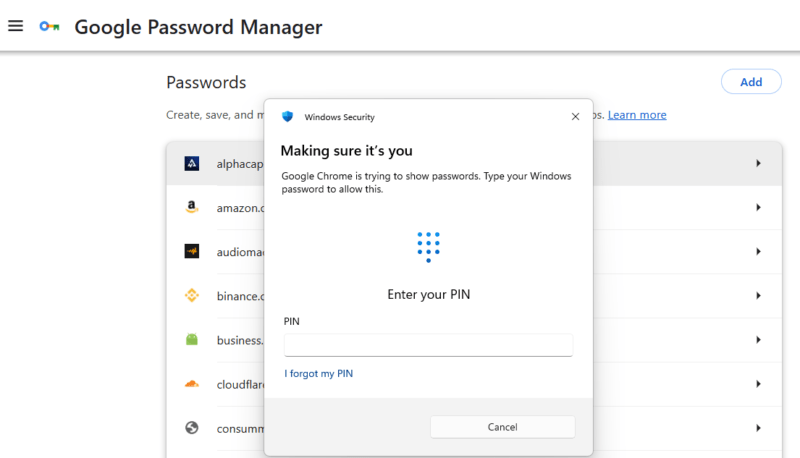This screenshot has width=800, height=458.
Task: Click the I forgot my PIN link
Action: coord(318,374)
